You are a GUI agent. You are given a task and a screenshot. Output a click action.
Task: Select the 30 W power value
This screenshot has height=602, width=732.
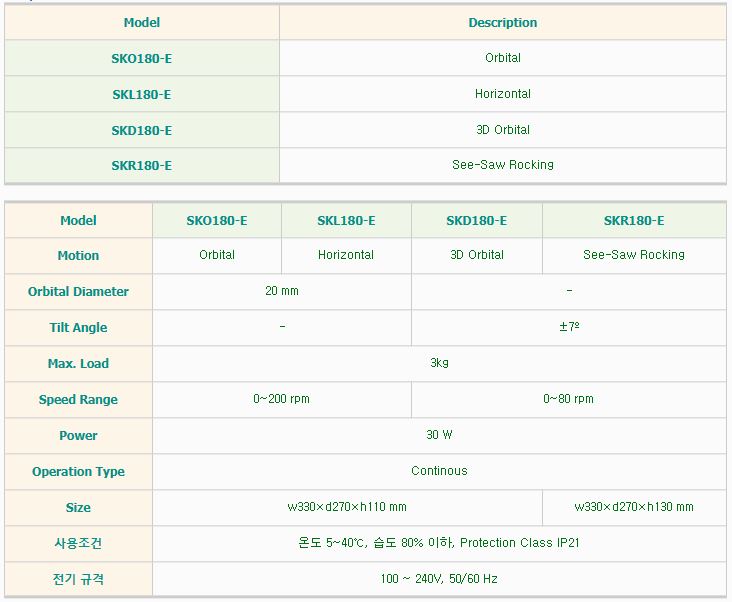tap(439, 435)
